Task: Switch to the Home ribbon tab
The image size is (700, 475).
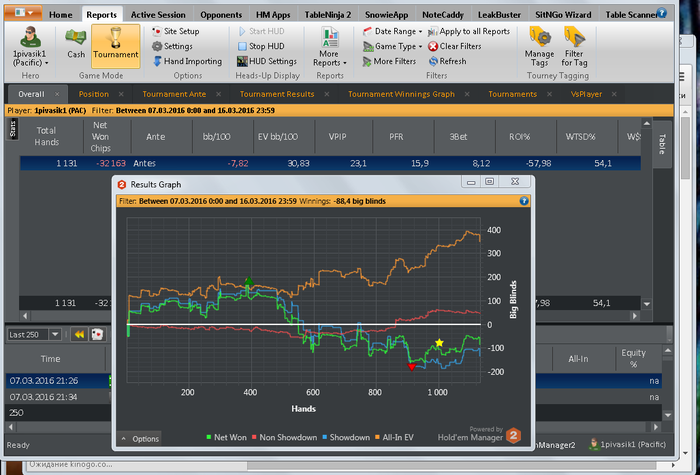Action: tap(61, 15)
